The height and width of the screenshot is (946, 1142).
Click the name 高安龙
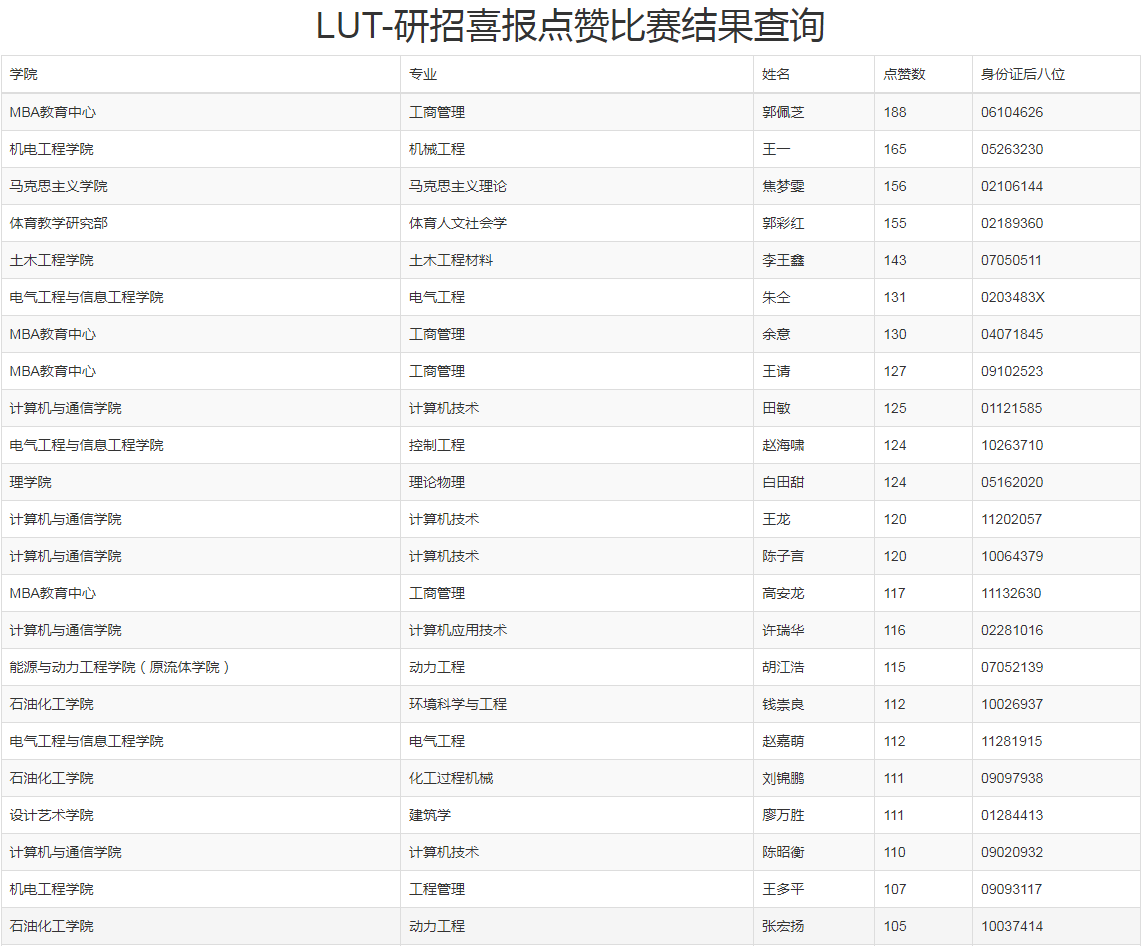(783, 595)
